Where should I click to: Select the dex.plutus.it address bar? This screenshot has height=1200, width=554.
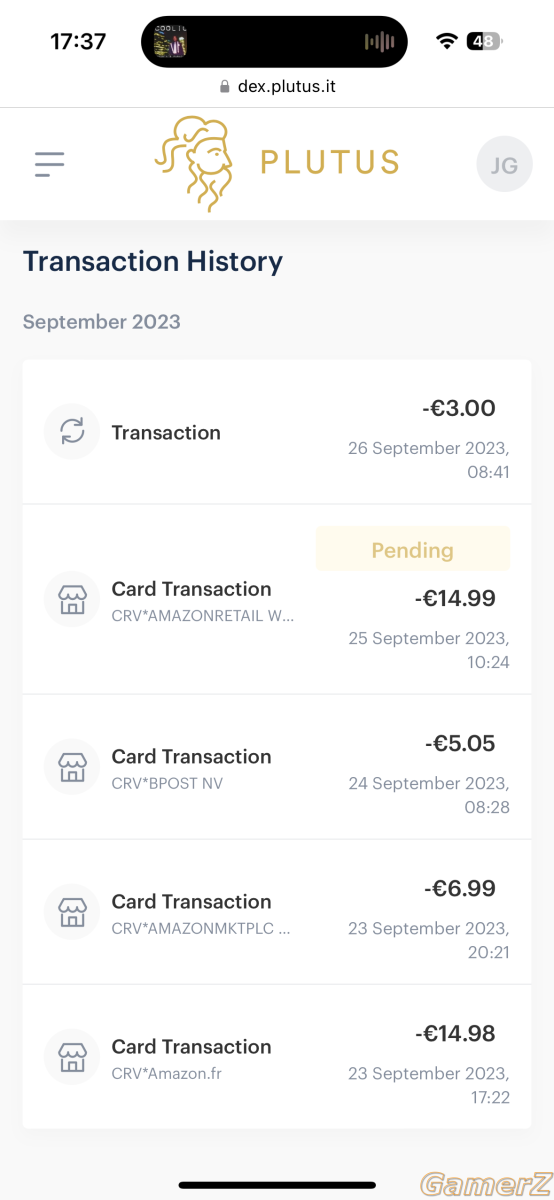[277, 87]
